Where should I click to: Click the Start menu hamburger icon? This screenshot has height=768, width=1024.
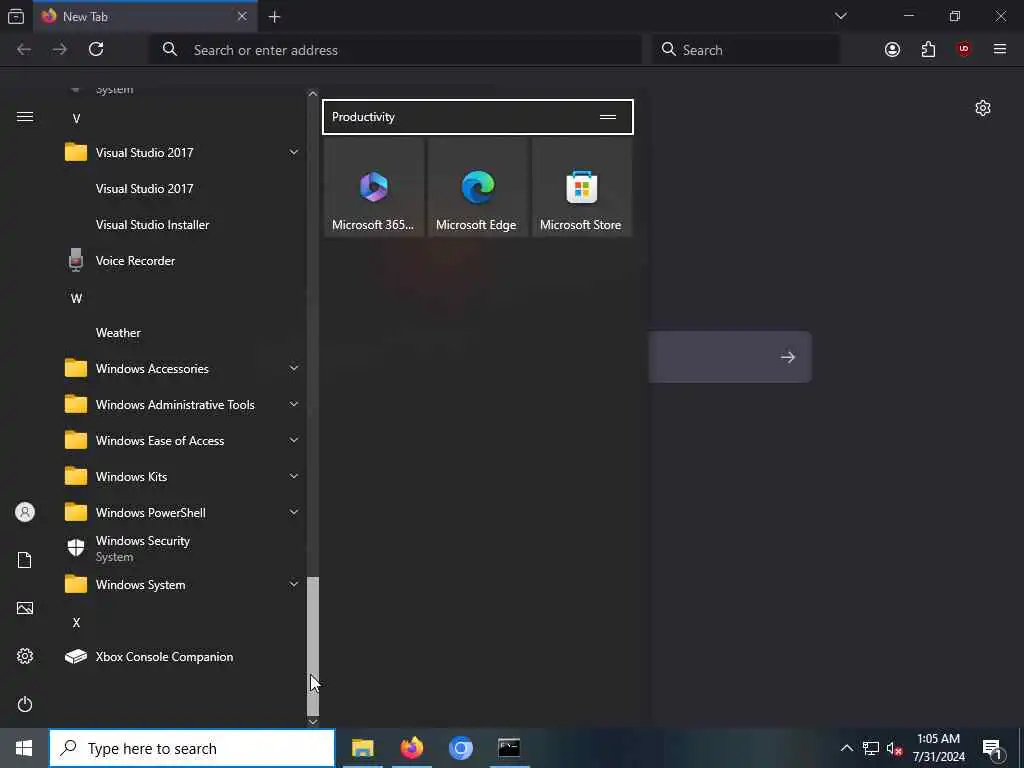click(x=25, y=117)
